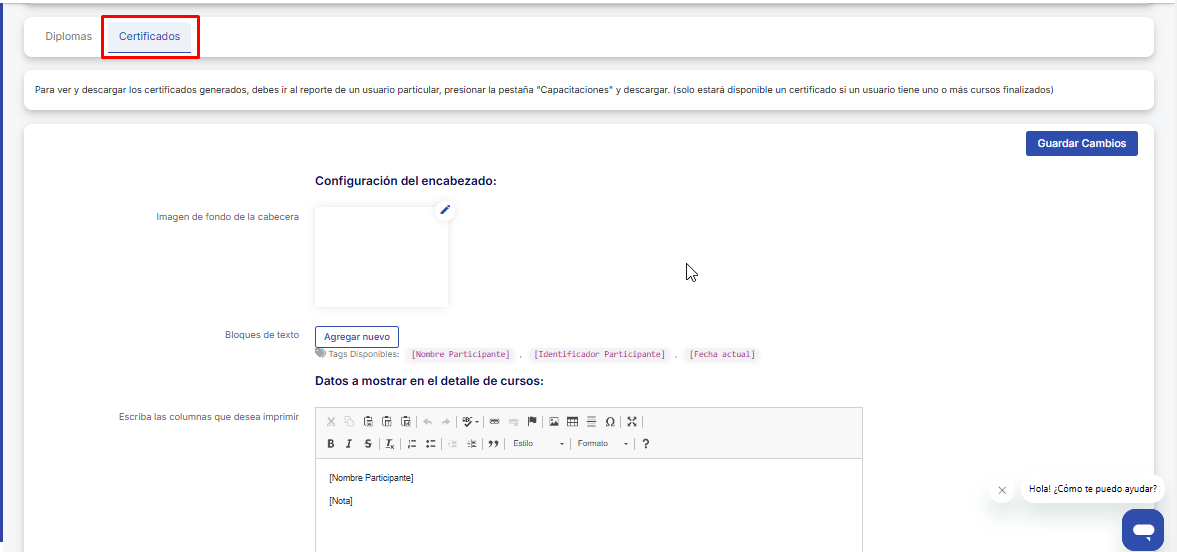The height and width of the screenshot is (552, 1177).
Task: Select the Certificados tab
Action: [x=149, y=37]
